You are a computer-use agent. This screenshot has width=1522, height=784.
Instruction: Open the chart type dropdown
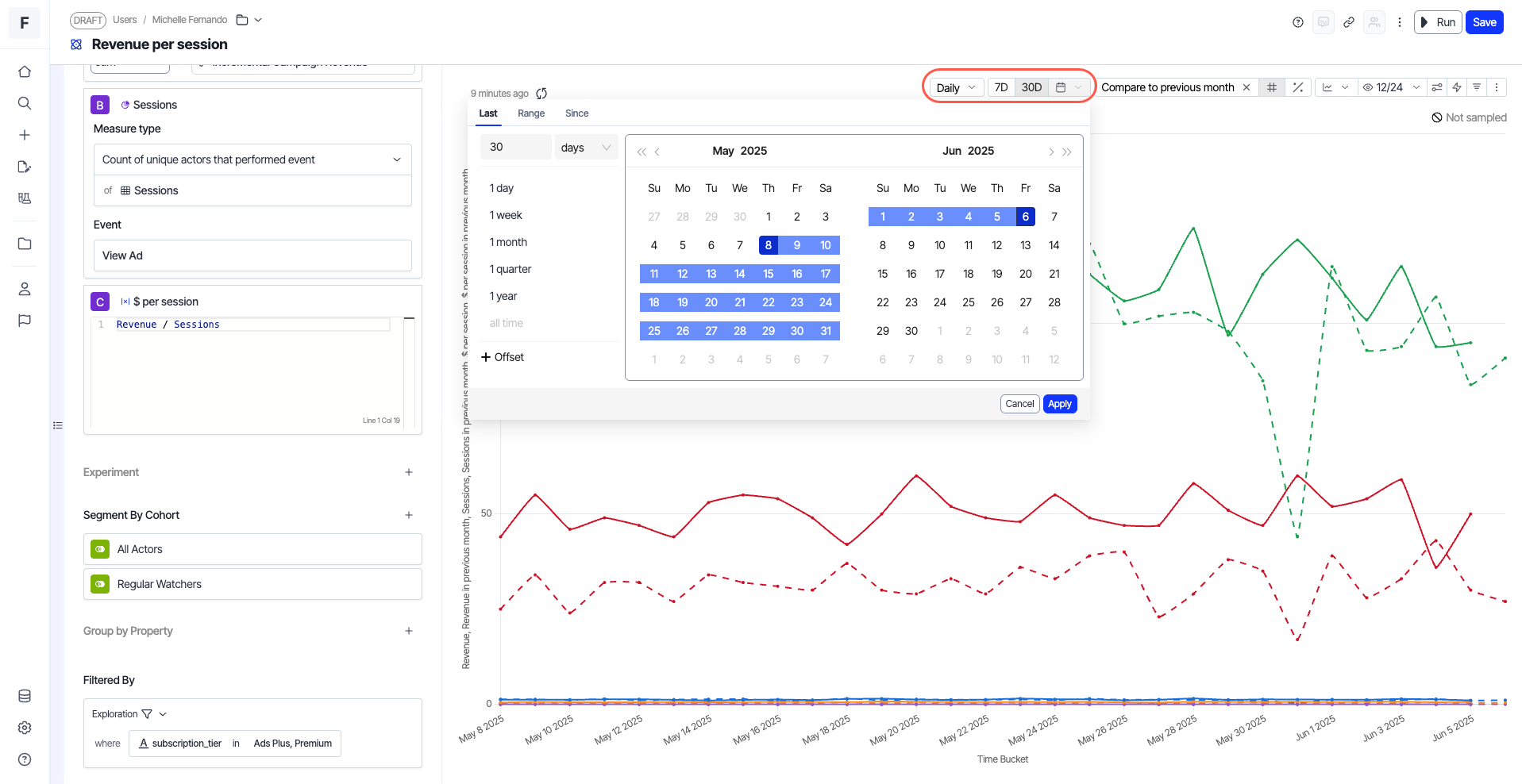[x=1335, y=87]
